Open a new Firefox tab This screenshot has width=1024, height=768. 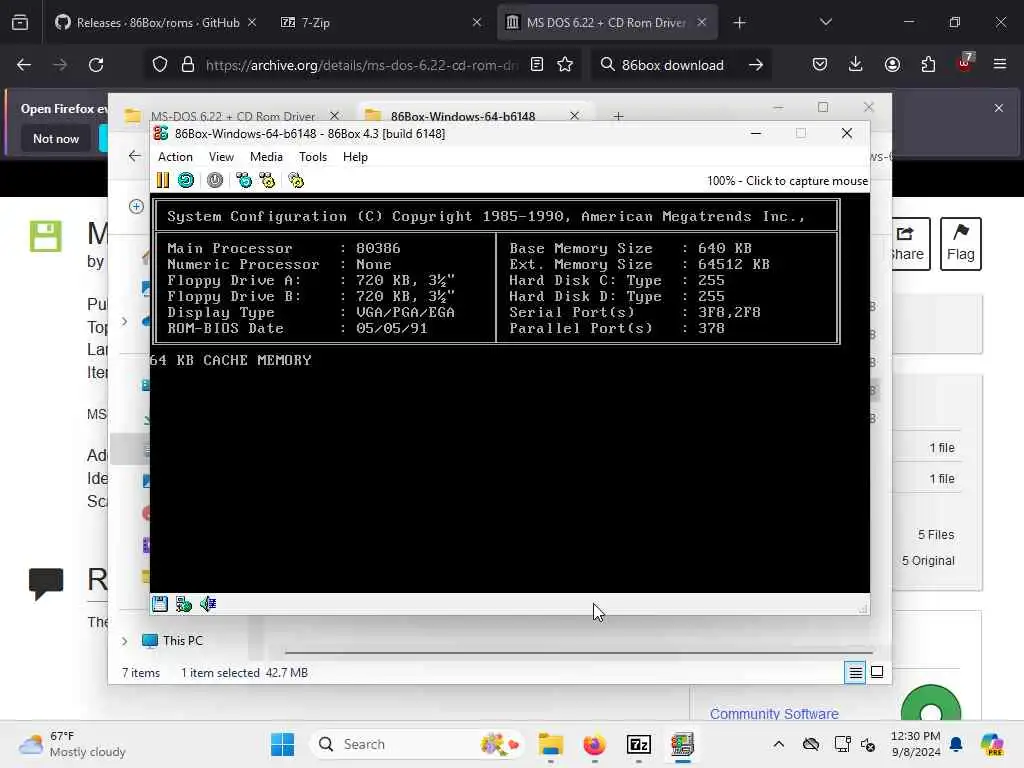click(739, 23)
